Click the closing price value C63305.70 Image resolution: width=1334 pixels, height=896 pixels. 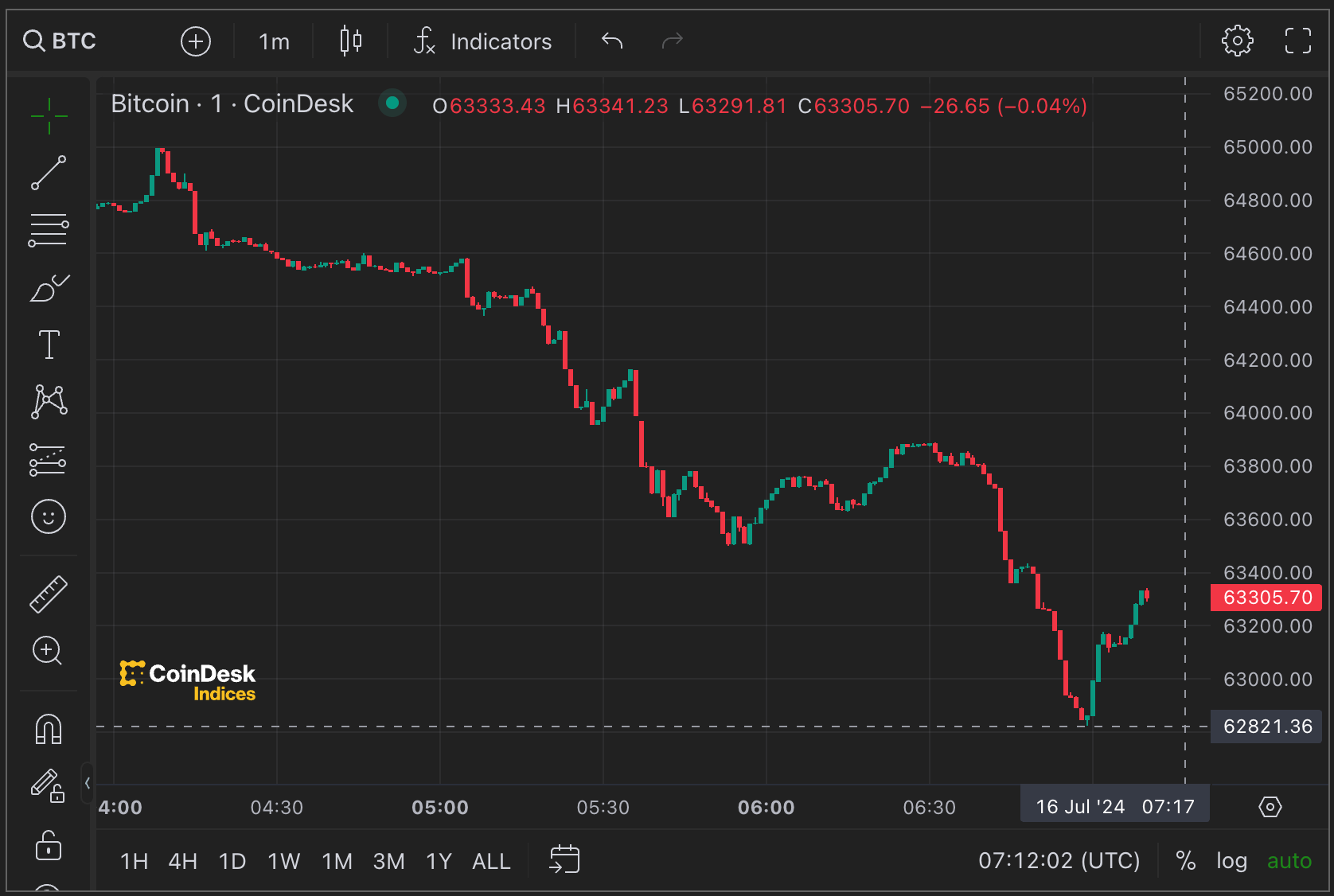(853, 106)
